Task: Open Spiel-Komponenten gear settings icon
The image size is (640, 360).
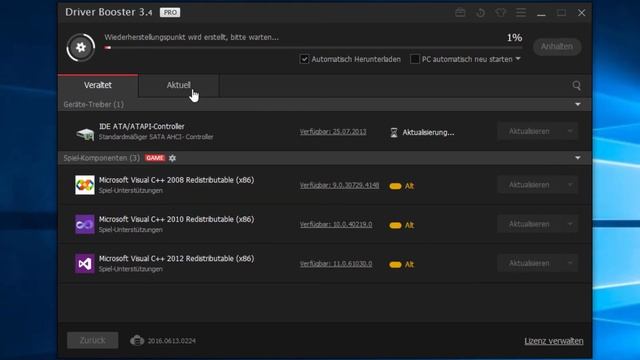Action: [x=172, y=158]
